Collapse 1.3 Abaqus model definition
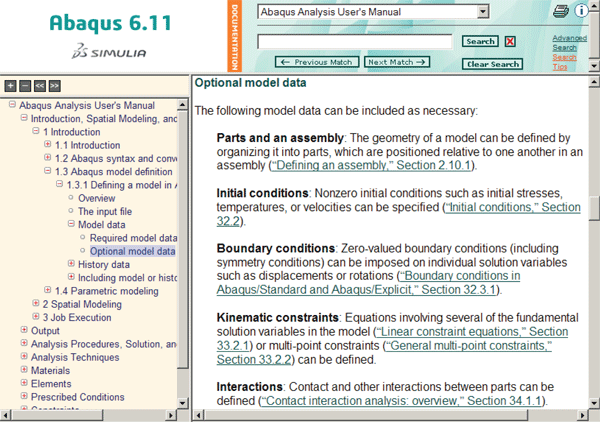This screenshot has width=600, height=422. coord(47,171)
